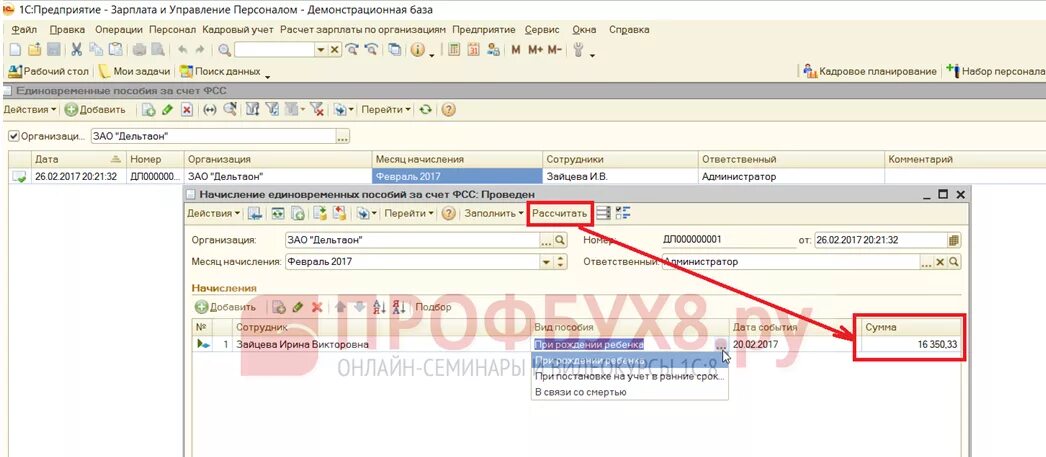1046x457 pixels.
Task: Click the Paste clipboard icon
Action: pyautogui.click(x=115, y=50)
